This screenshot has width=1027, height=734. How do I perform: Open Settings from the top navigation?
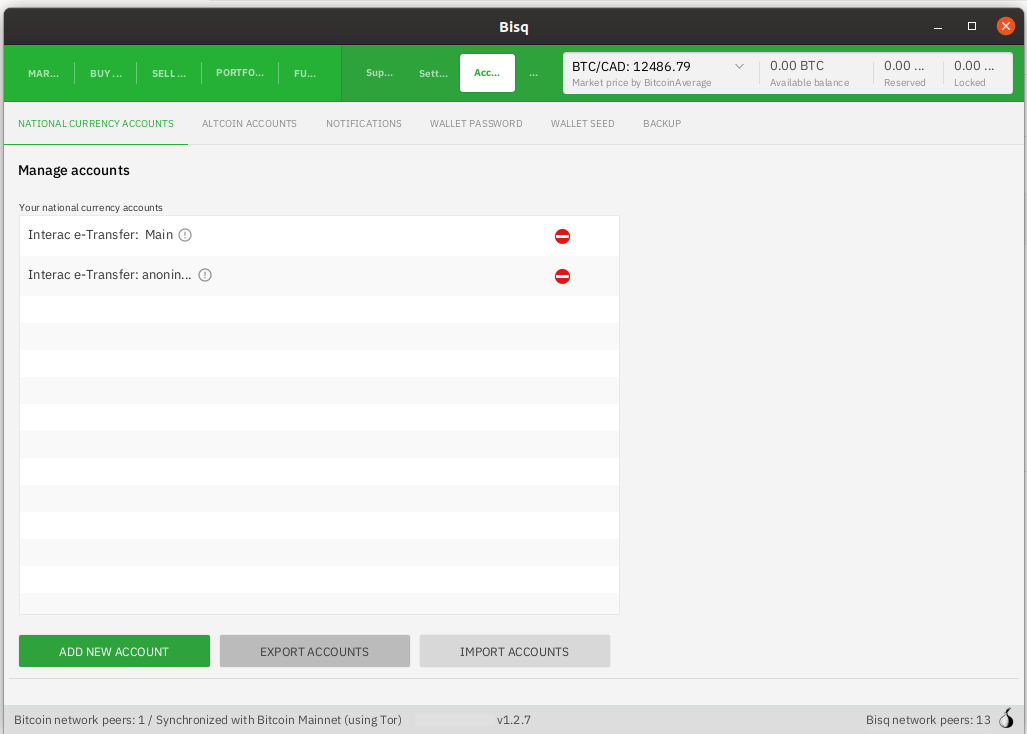click(x=433, y=73)
